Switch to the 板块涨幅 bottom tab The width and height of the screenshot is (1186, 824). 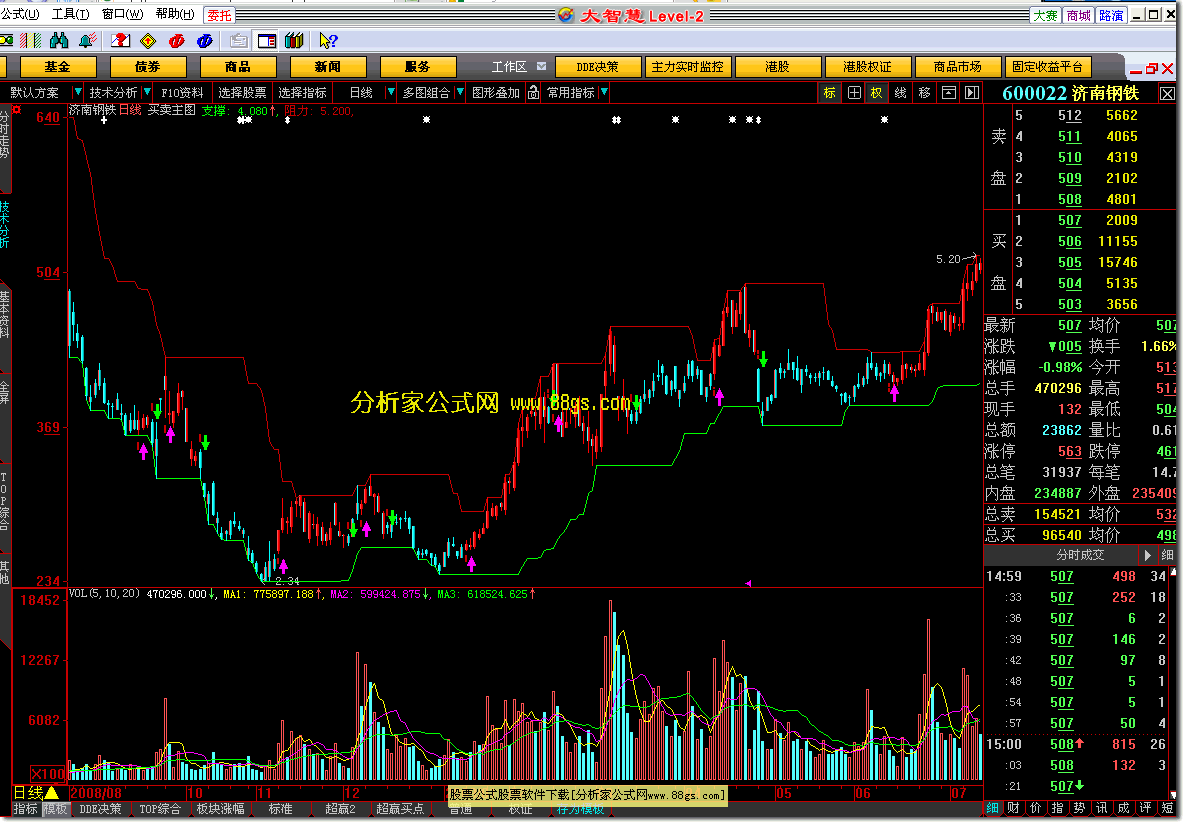221,809
